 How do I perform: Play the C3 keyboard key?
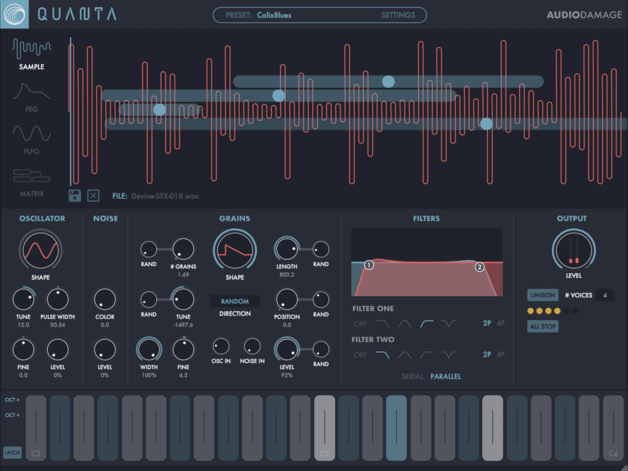tap(324, 428)
